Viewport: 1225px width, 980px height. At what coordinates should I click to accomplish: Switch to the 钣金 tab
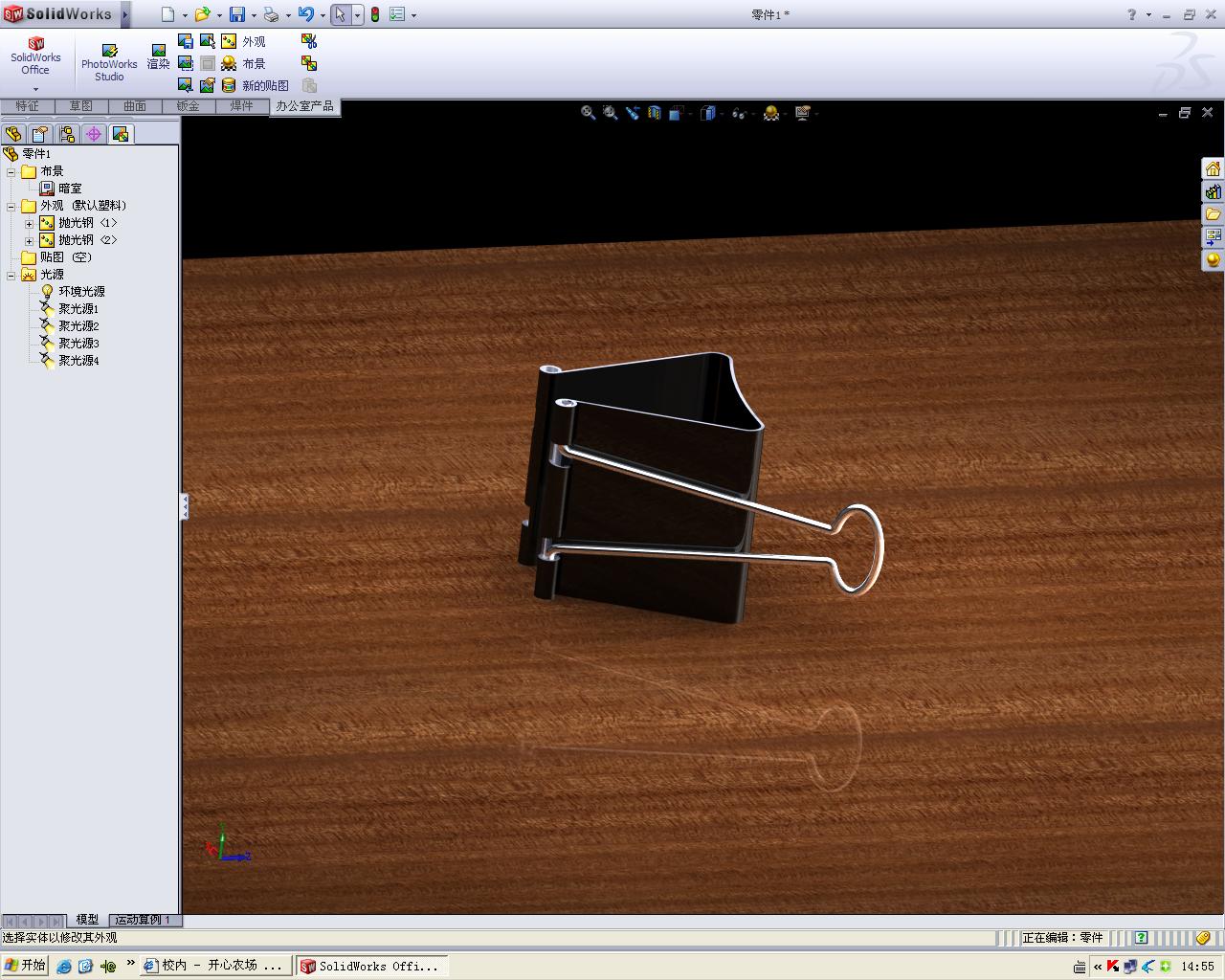pyautogui.click(x=188, y=106)
